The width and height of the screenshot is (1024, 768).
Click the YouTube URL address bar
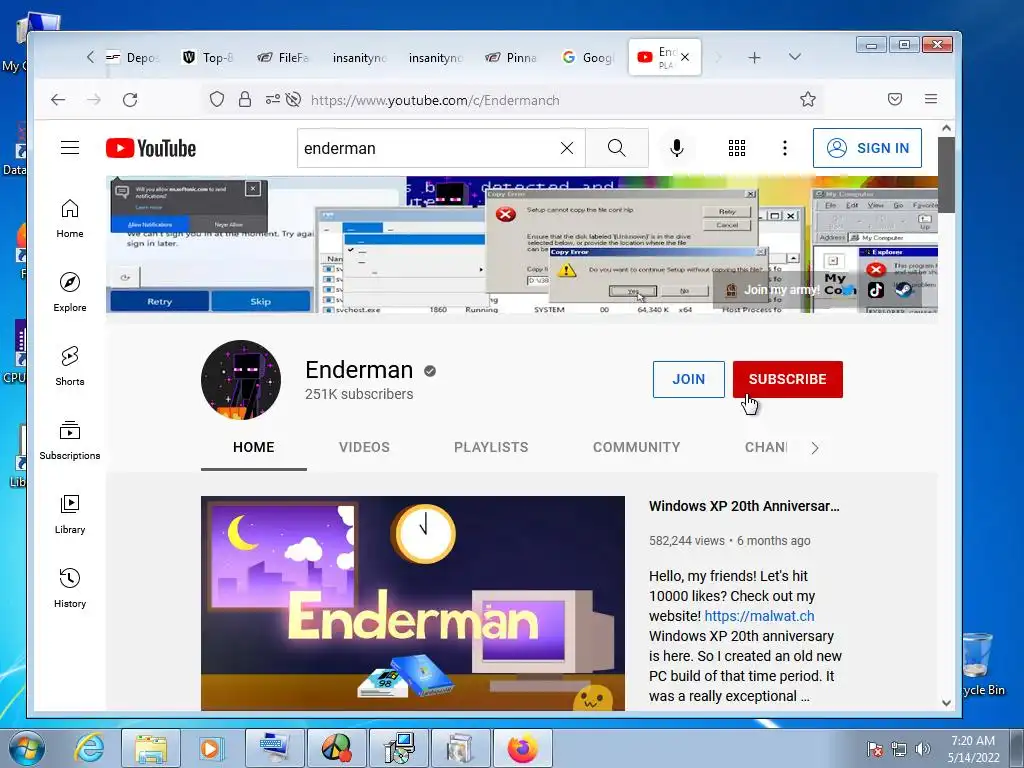tap(435, 100)
